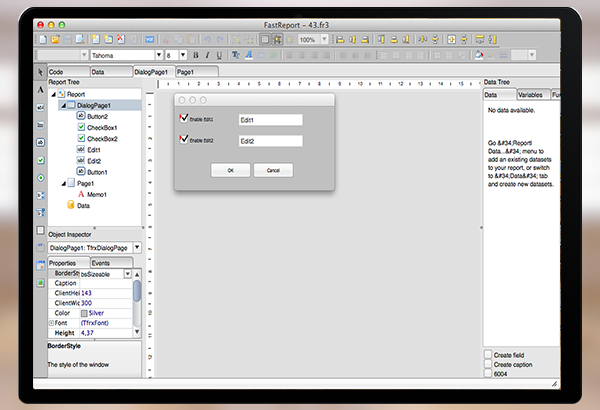Select the radio button control tool

(41, 177)
